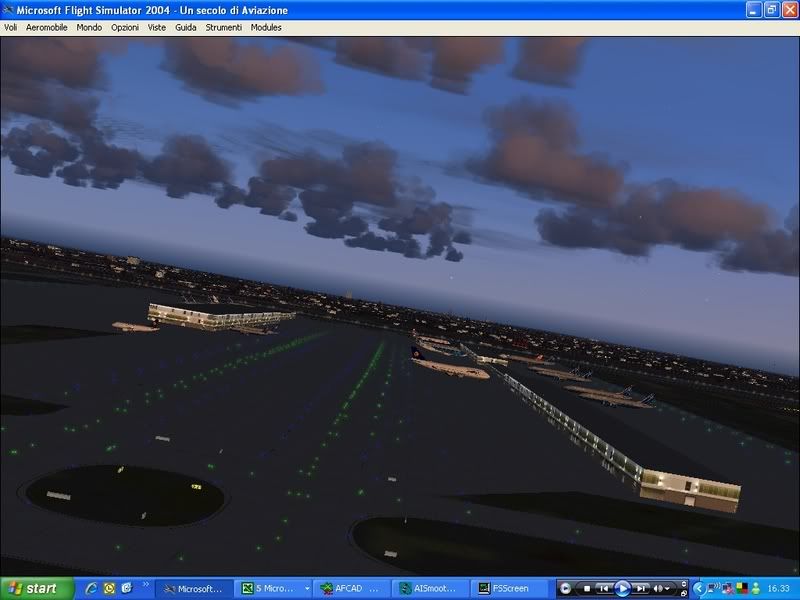Viewport: 800px width, 600px height.
Task: Expand the Quick Launch overflow chevron
Action: 145,584
